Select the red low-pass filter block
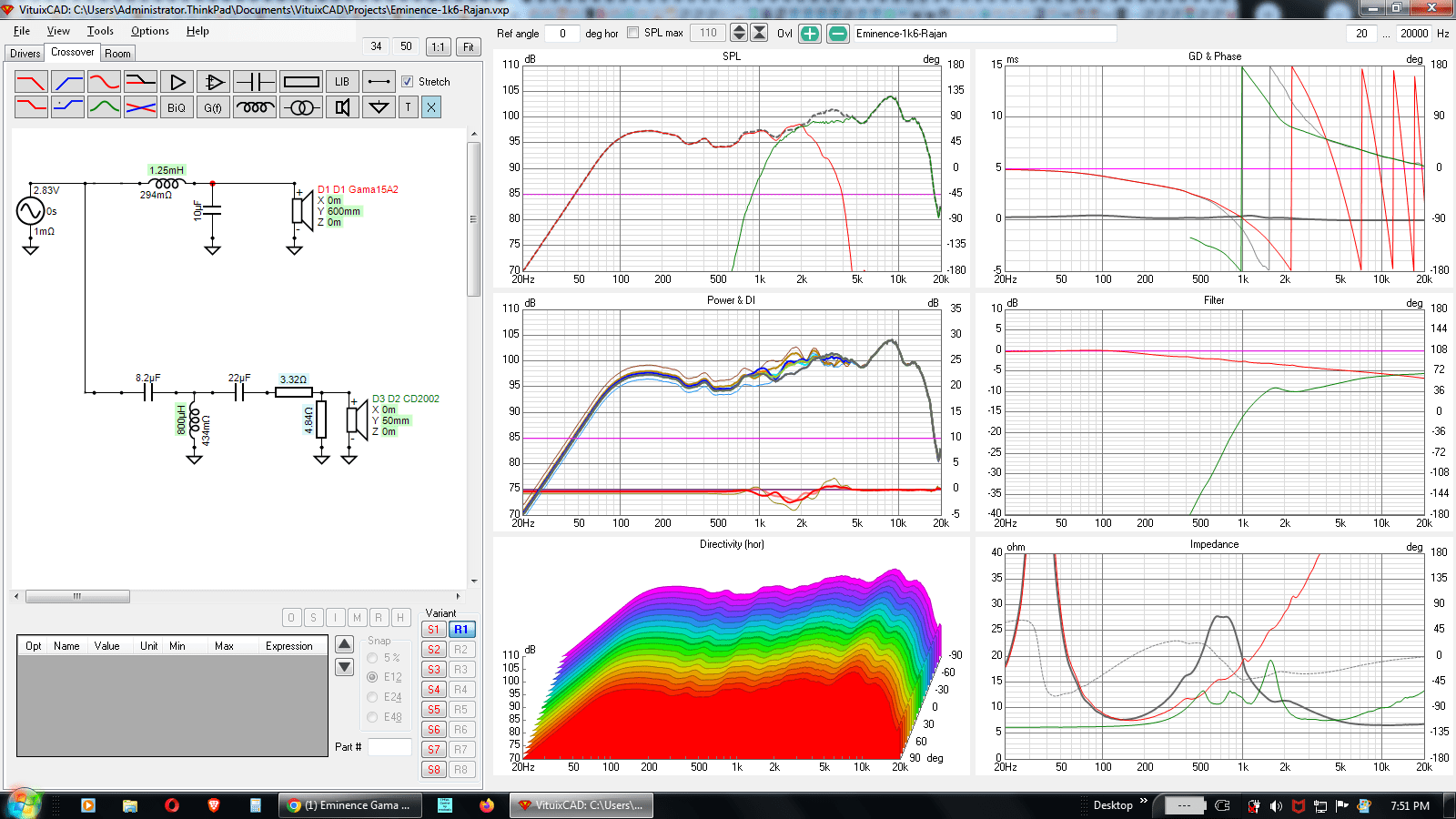 click(x=31, y=82)
